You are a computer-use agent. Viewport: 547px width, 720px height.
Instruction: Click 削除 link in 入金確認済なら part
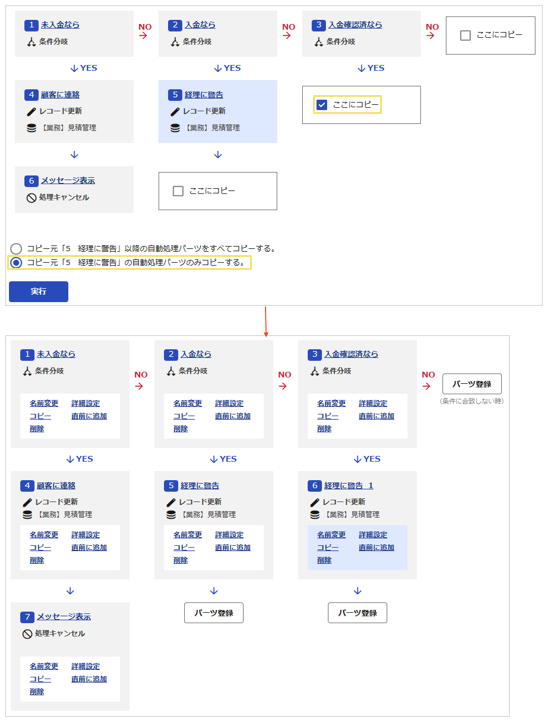coord(324,429)
